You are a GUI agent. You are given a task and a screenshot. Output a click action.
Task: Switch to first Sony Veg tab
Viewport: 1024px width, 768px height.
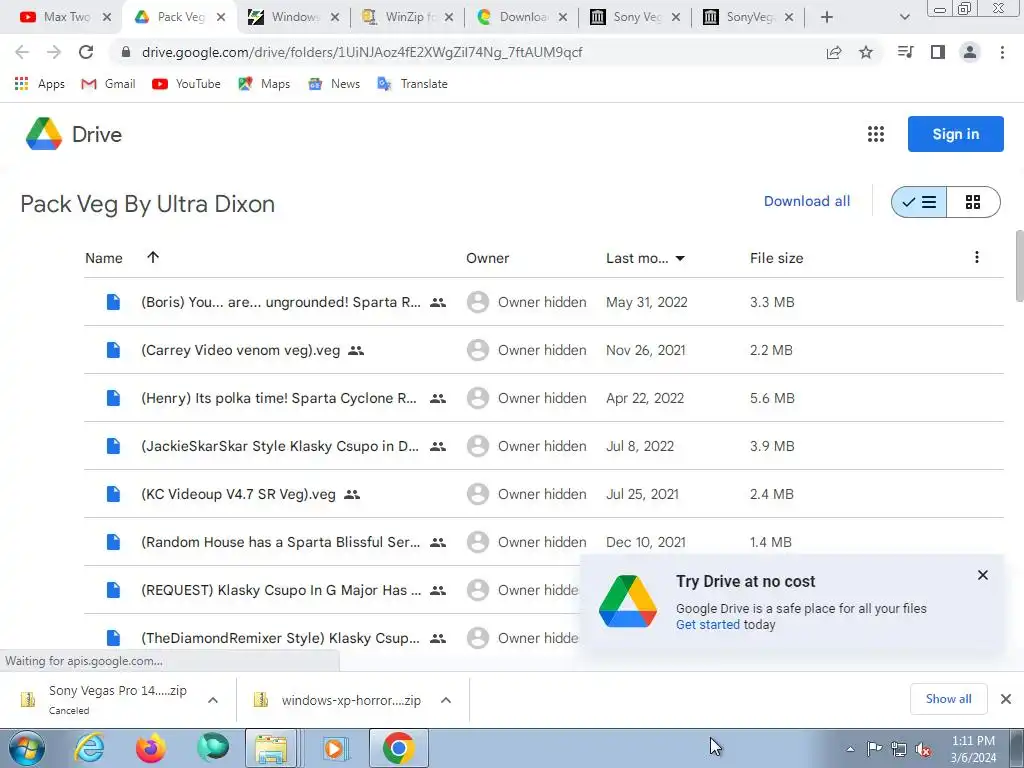[x=635, y=17]
